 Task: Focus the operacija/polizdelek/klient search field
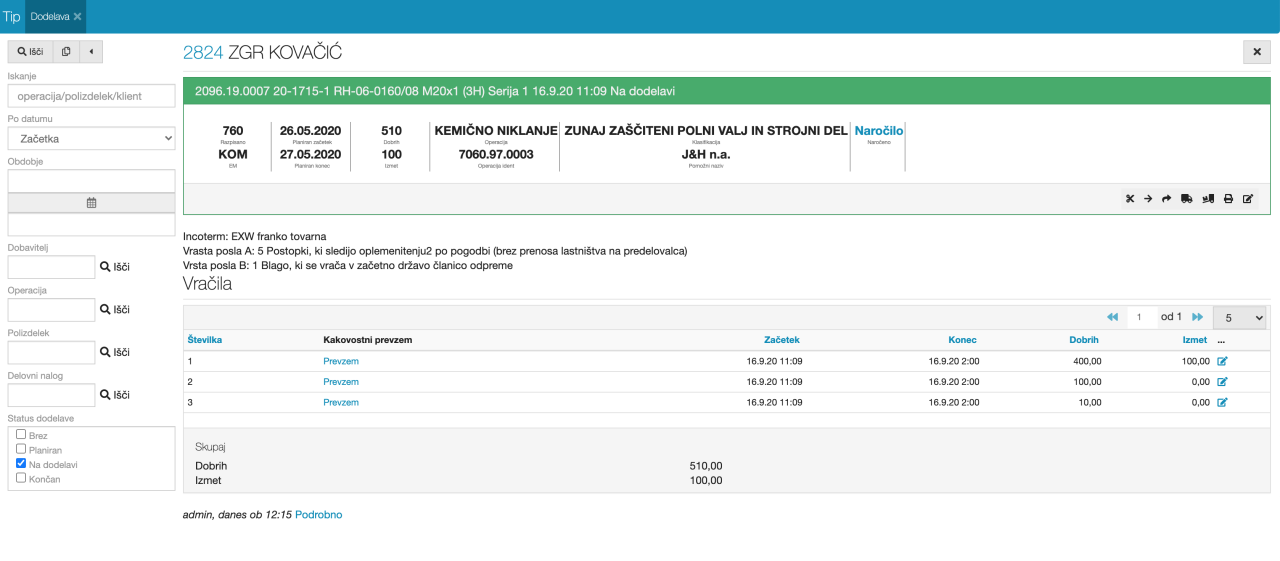point(91,96)
